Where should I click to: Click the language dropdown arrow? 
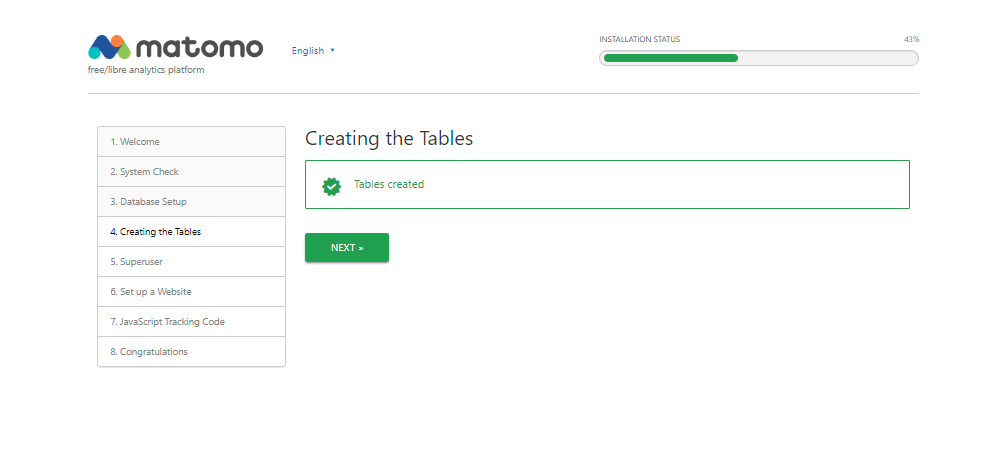point(332,50)
